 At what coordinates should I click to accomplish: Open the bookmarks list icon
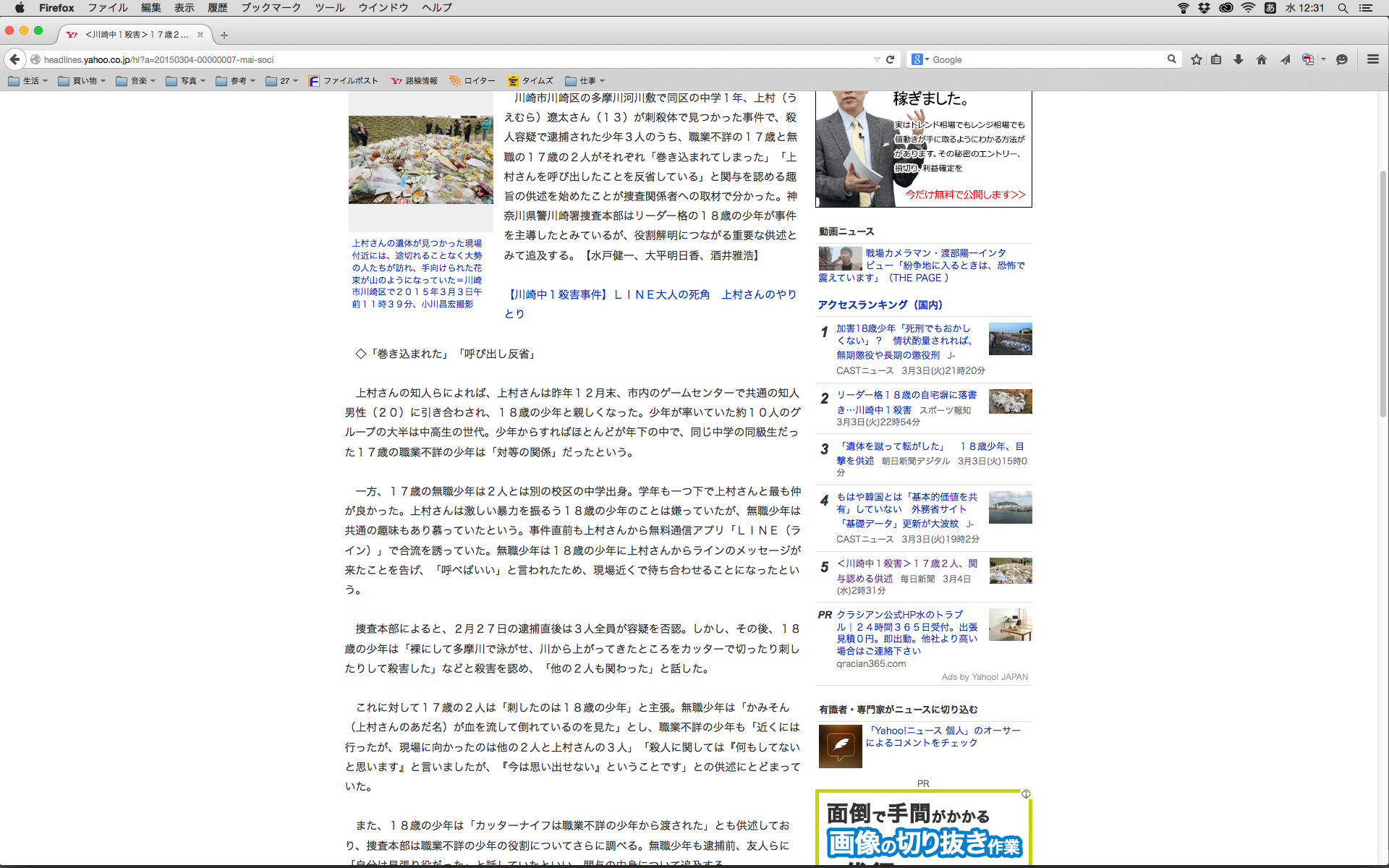[x=1216, y=60]
